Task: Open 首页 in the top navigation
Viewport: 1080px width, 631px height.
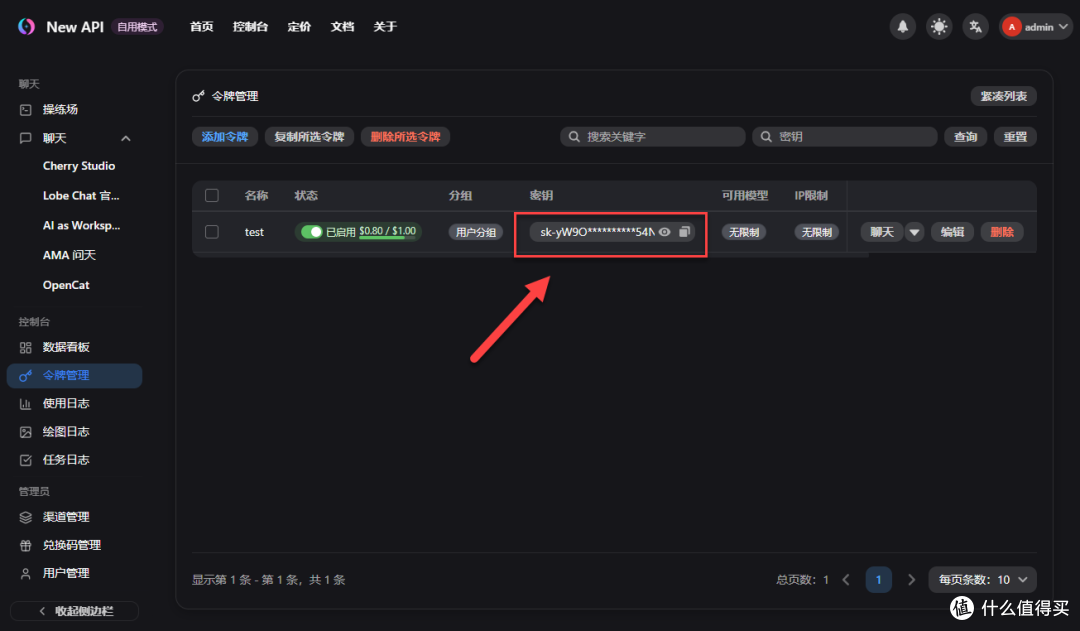Action: pyautogui.click(x=201, y=27)
